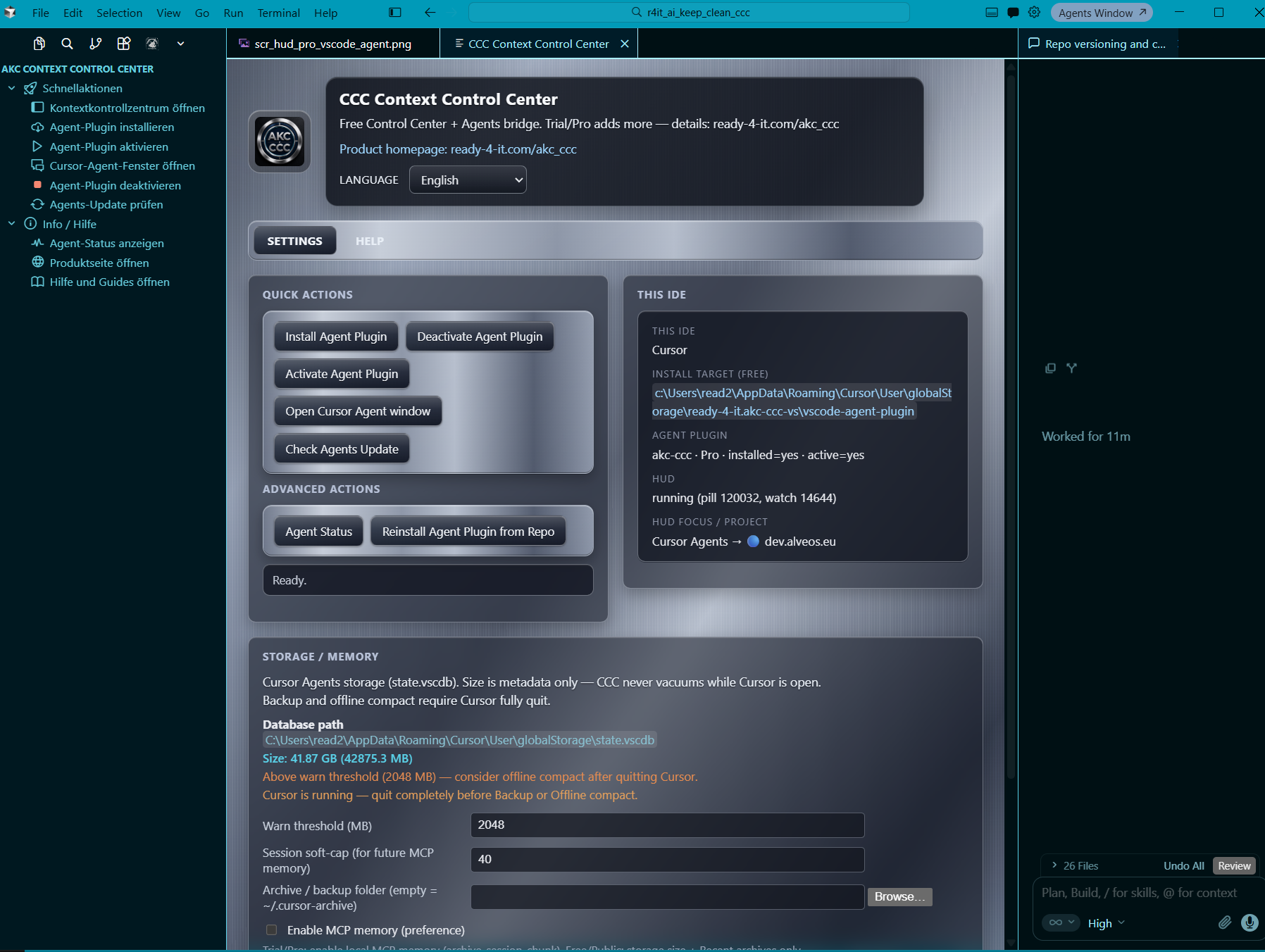
Task: Click the Warn threshold (MB) input field
Action: point(667,825)
